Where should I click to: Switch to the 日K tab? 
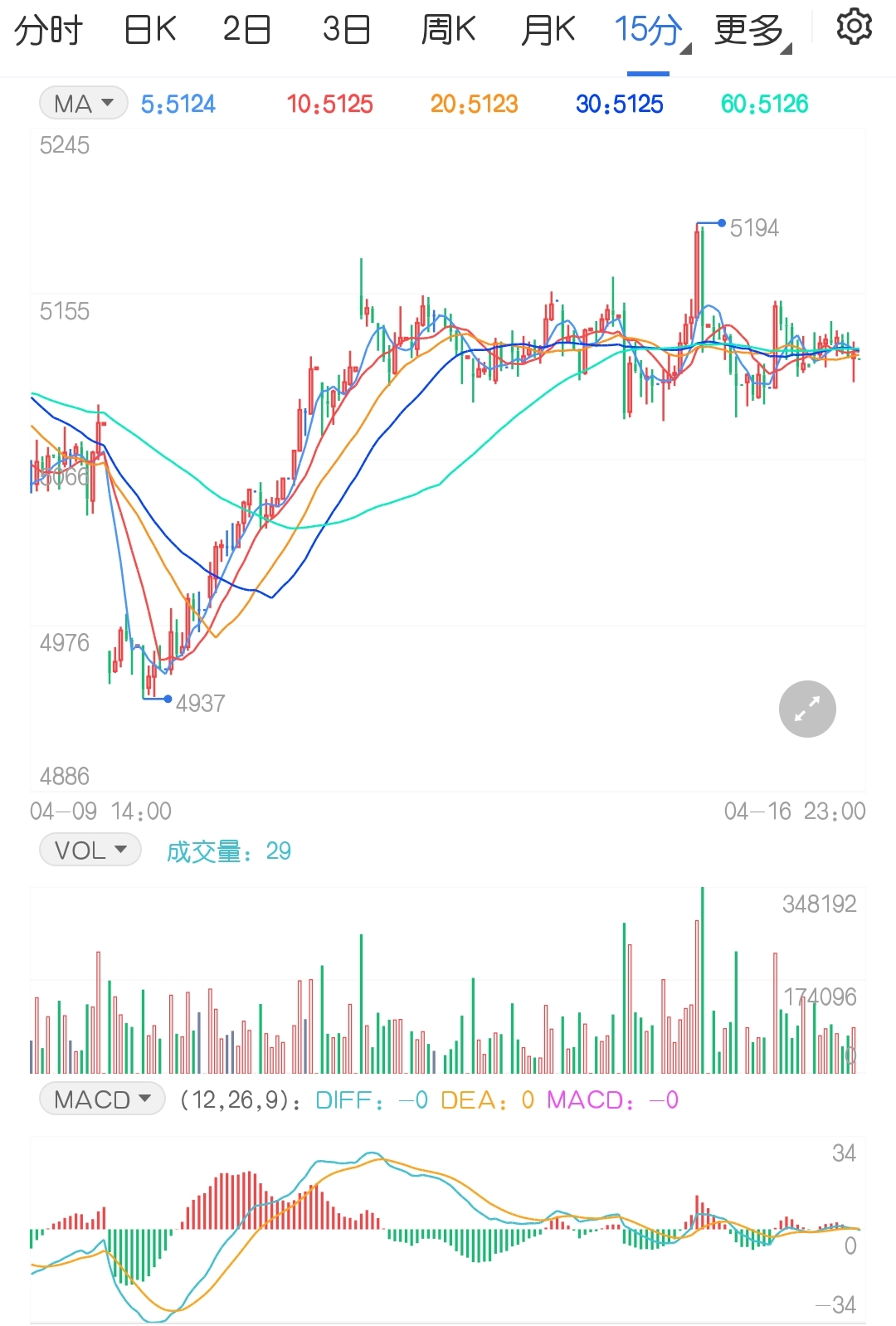pos(150,31)
